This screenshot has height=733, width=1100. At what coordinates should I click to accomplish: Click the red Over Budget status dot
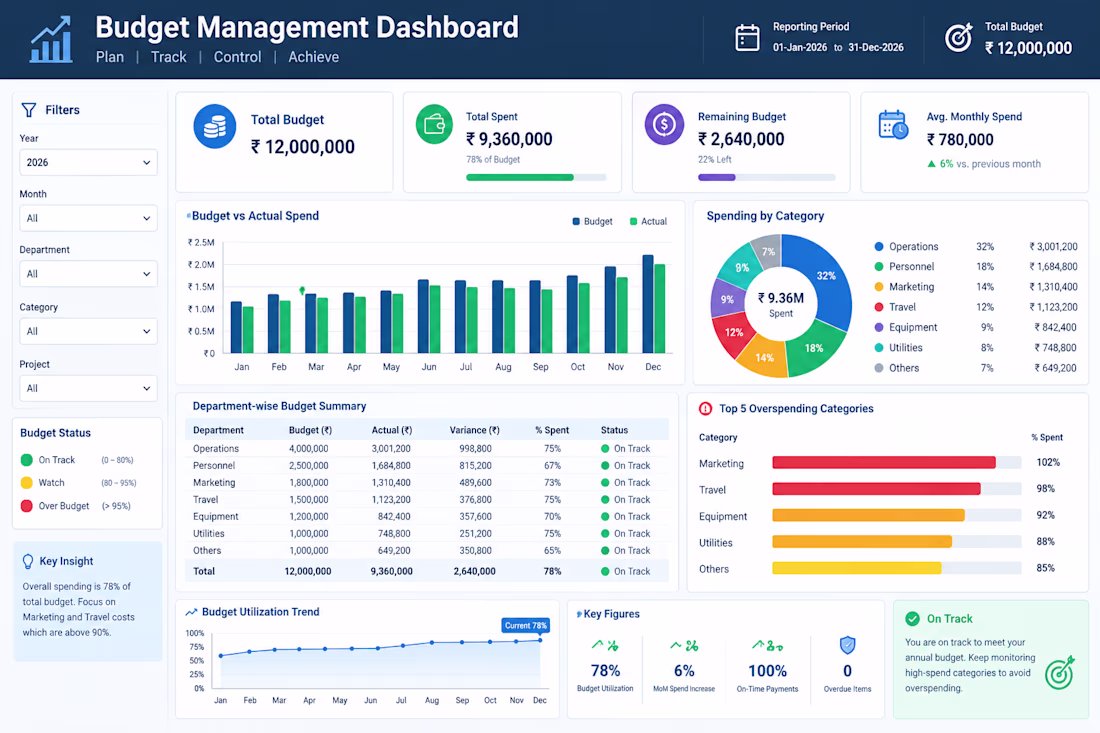tap(27, 506)
